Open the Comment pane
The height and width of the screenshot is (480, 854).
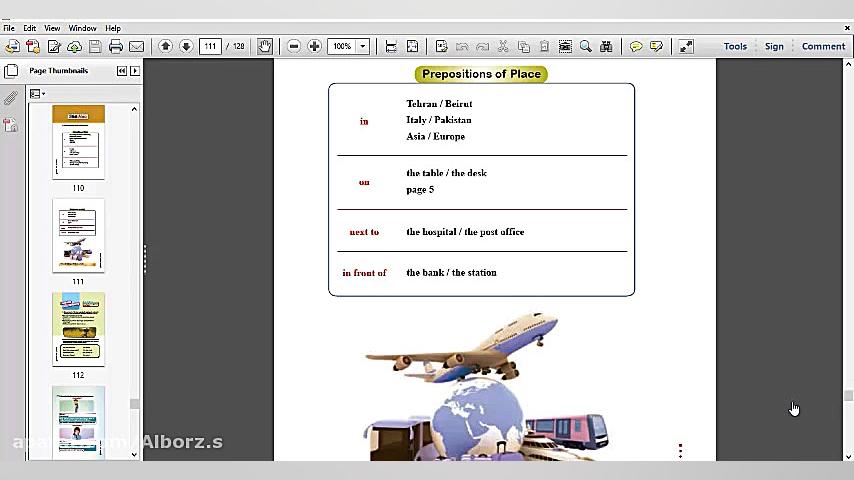823,46
